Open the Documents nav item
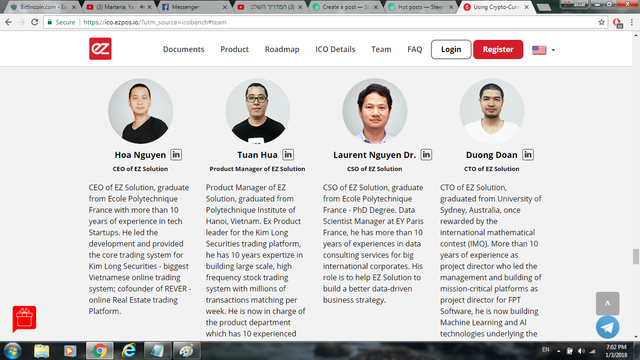The width and height of the screenshot is (640, 360). 184,49
